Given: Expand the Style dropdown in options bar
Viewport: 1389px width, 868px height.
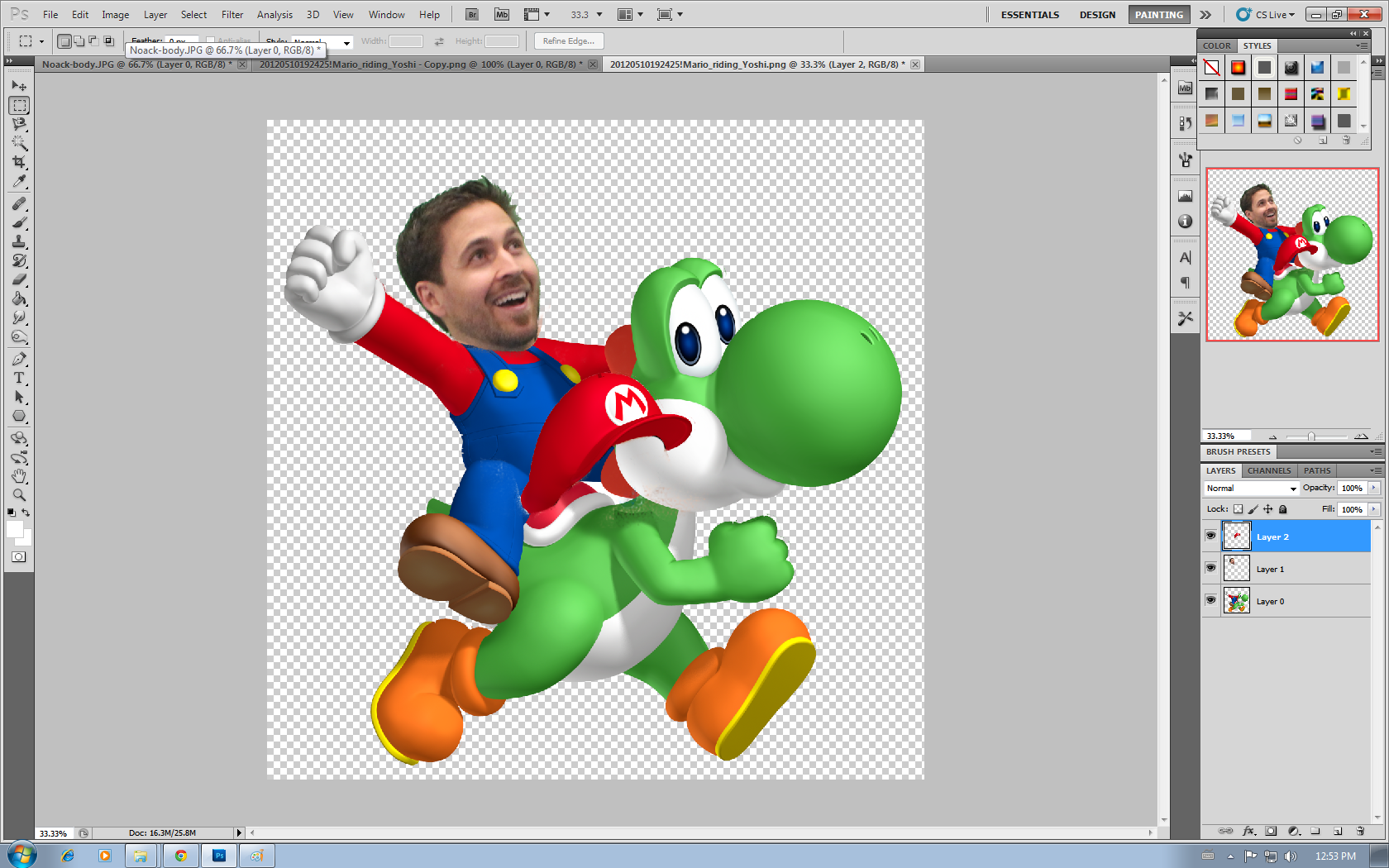Looking at the screenshot, I should [x=346, y=42].
